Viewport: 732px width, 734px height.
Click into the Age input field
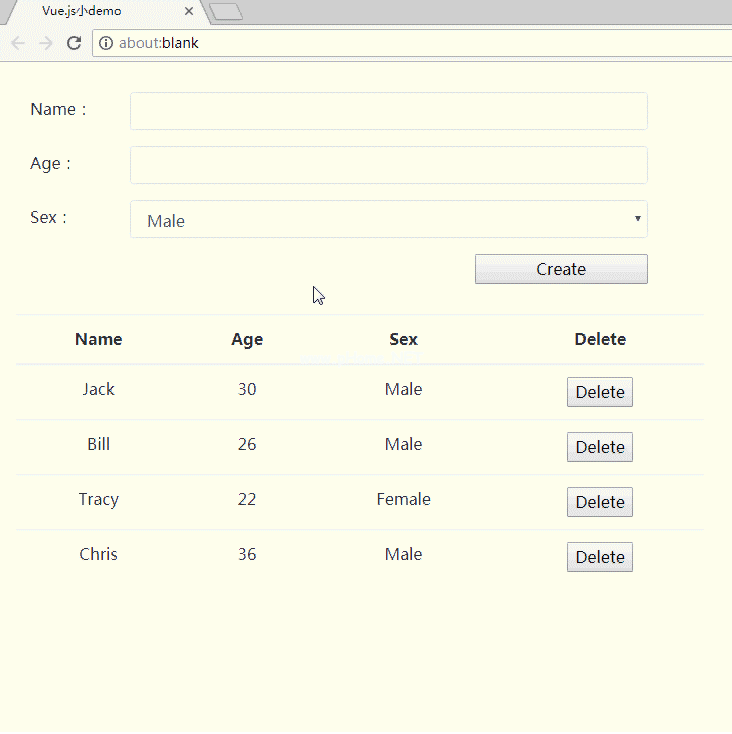click(389, 165)
